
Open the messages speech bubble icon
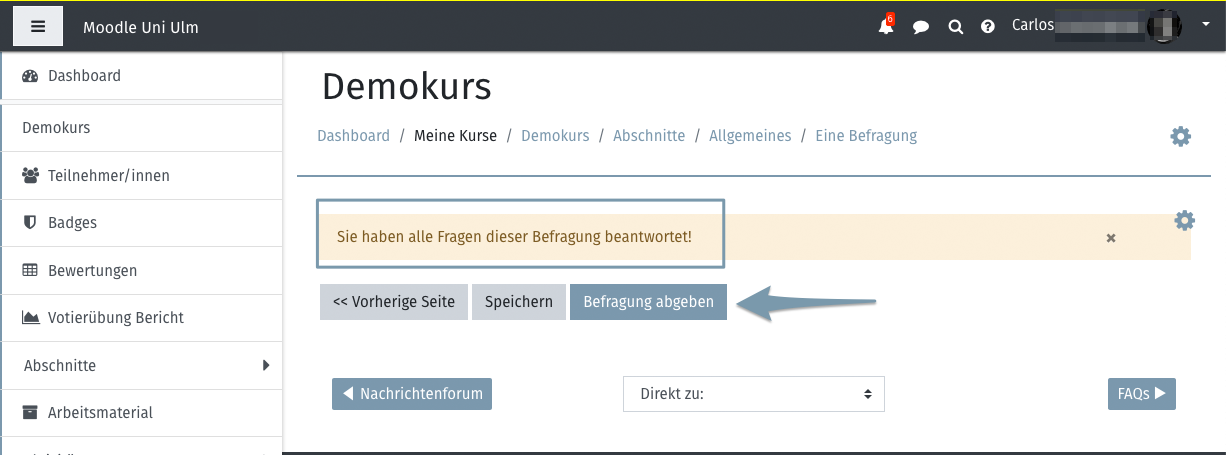(x=921, y=27)
